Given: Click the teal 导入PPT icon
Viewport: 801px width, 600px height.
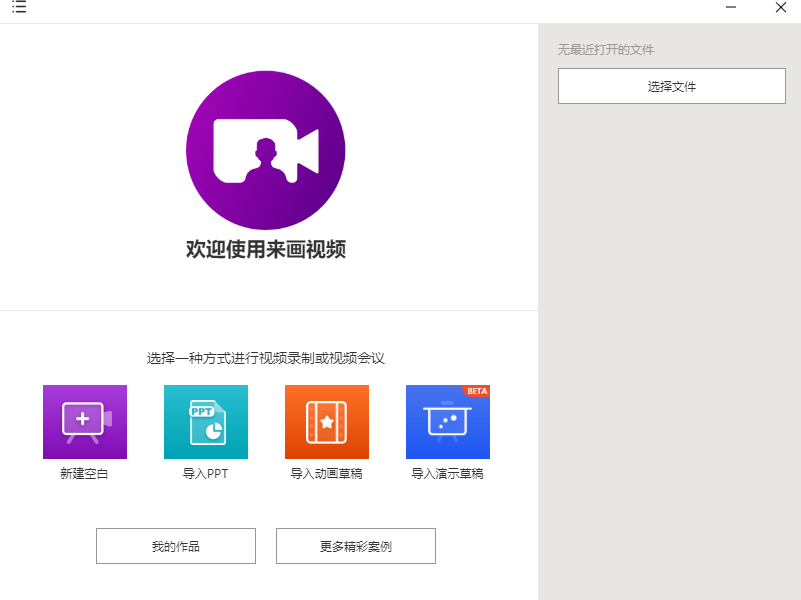Looking at the screenshot, I should click(206, 422).
